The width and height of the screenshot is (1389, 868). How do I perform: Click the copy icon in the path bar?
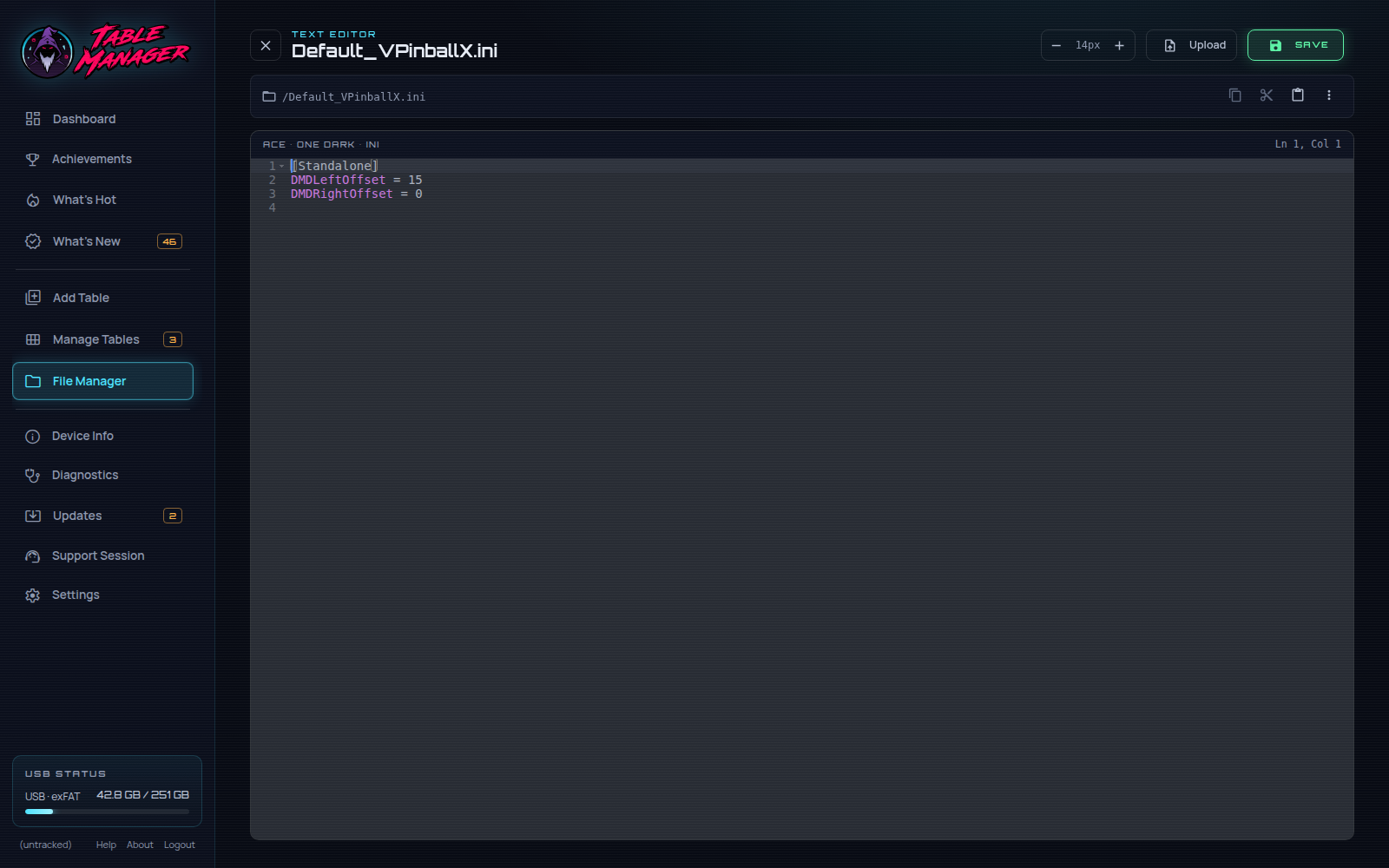(x=1234, y=95)
